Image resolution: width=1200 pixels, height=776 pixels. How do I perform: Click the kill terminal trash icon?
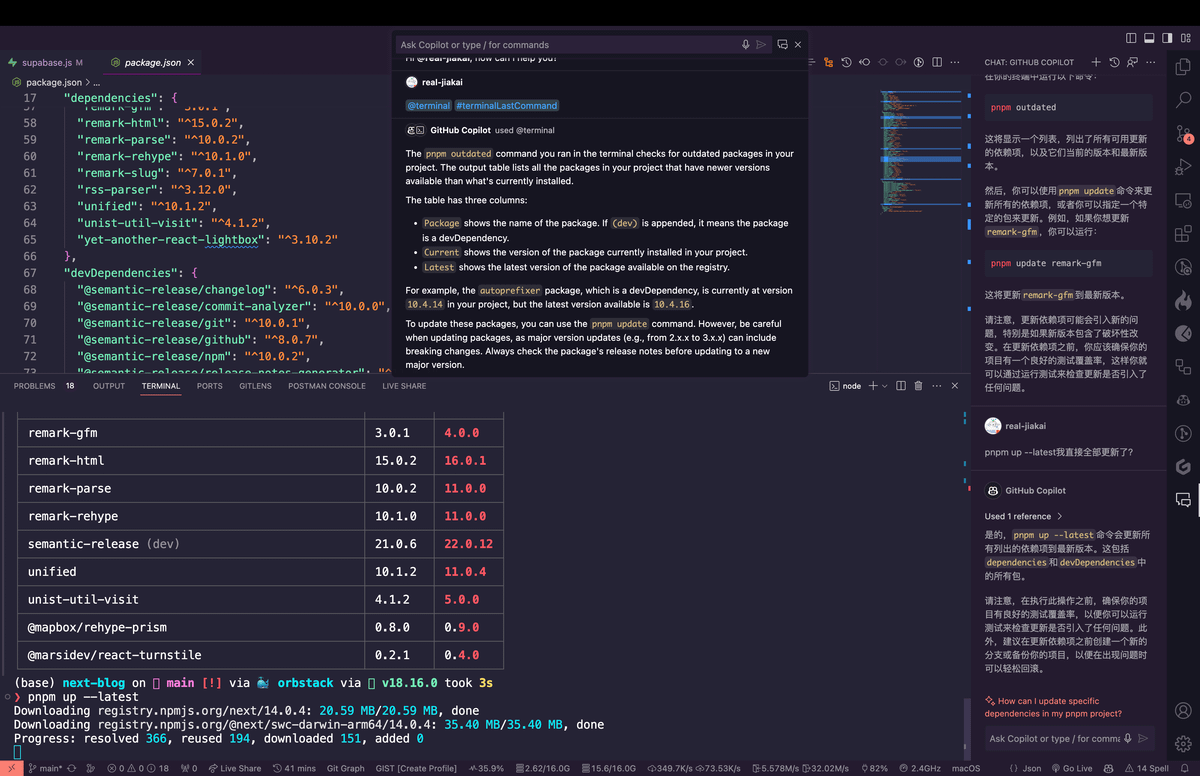pyautogui.click(x=919, y=386)
